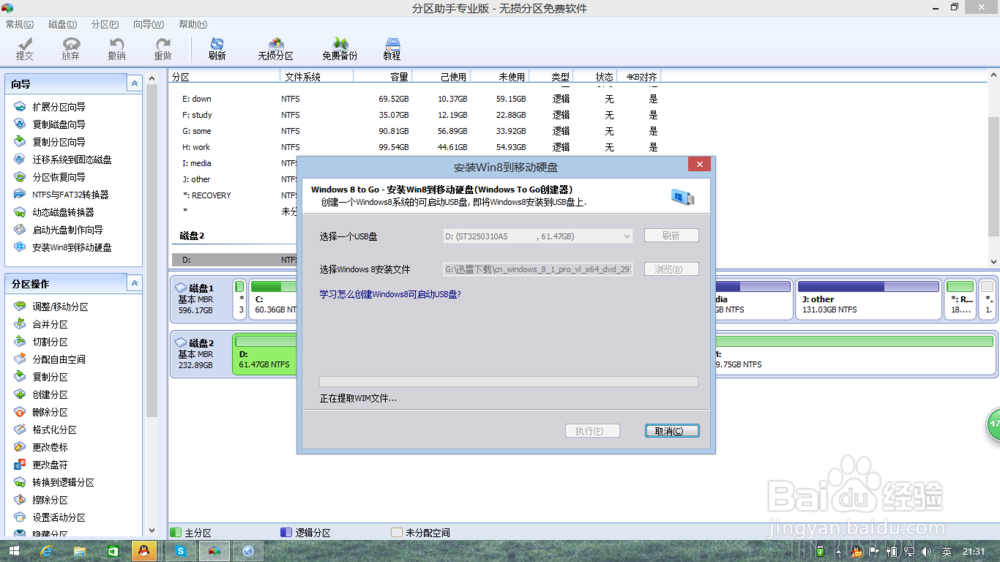This screenshot has width=1000, height=562.
Task: Select 创建分区 operation
Action: pyautogui.click(x=50, y=394)
